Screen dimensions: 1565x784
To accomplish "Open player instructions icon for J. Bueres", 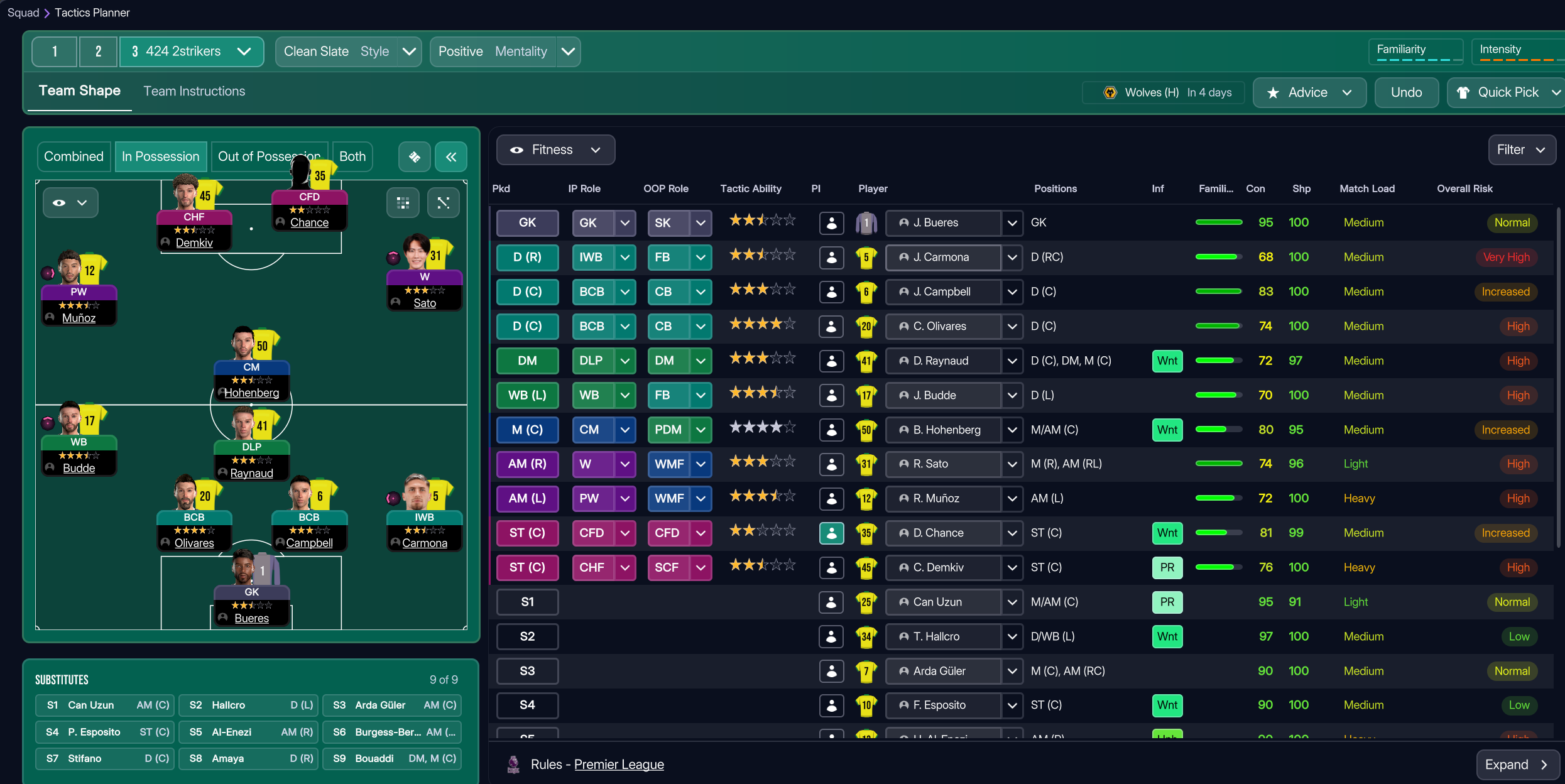I will tap(832, 222).
